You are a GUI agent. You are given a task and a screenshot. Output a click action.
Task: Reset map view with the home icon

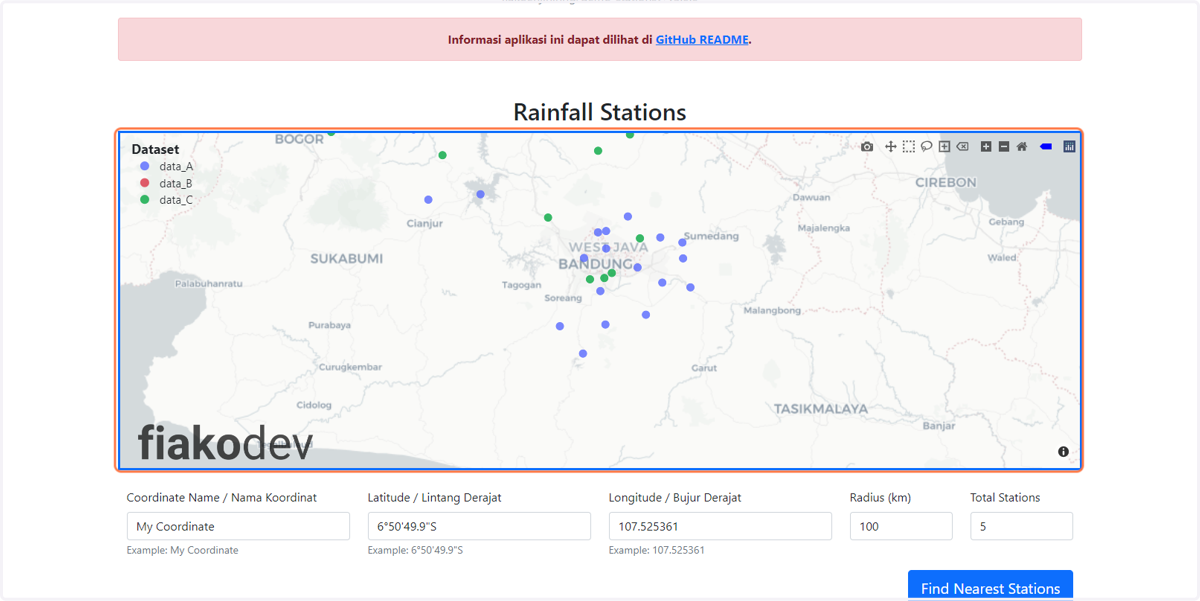pos(1022,147)
